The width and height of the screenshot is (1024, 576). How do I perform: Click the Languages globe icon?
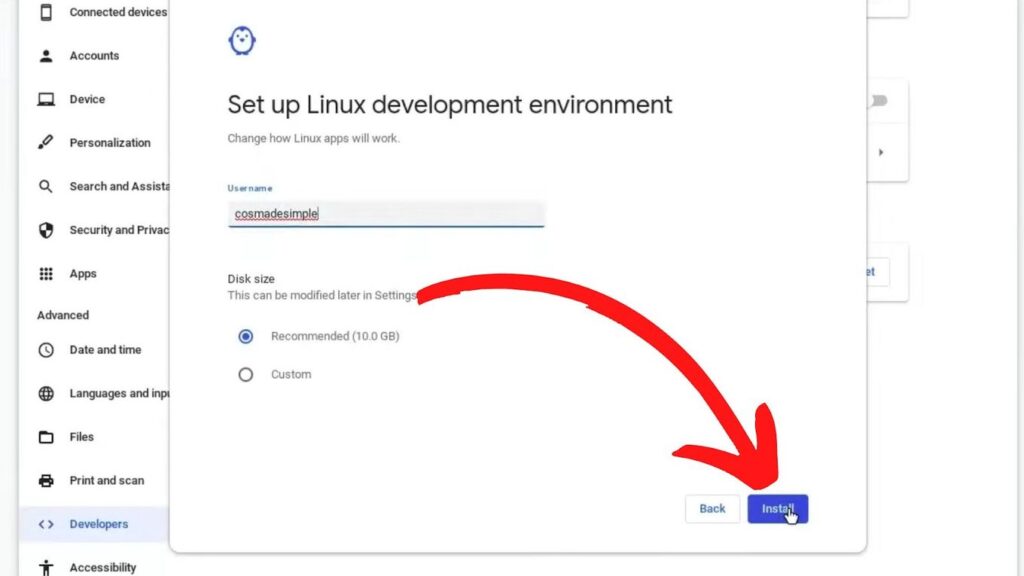(46, 394)
